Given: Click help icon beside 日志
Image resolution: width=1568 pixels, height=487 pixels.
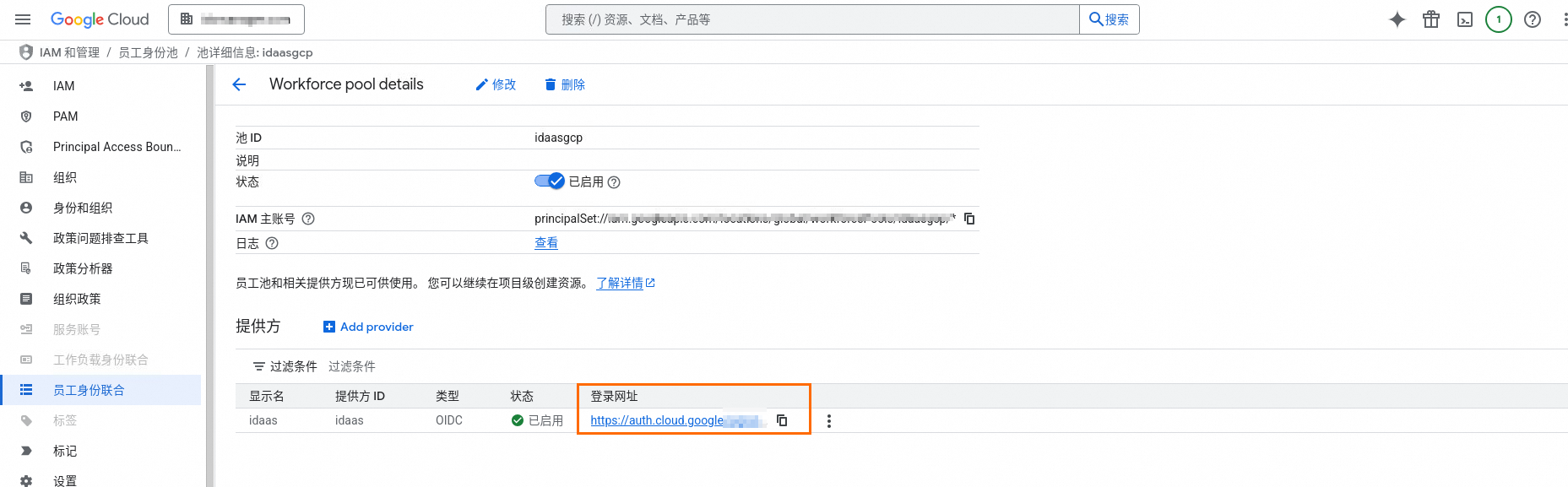Looking at the screenshot, I should pos(272,243).
